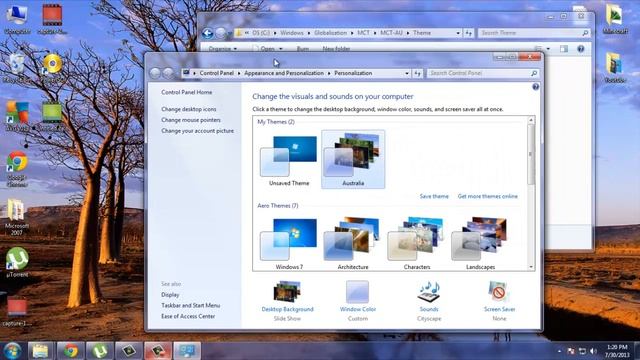This screenshot has width=640, height=360.
Task: Open Windows Explorer from the taskbar
Action: 40,351
